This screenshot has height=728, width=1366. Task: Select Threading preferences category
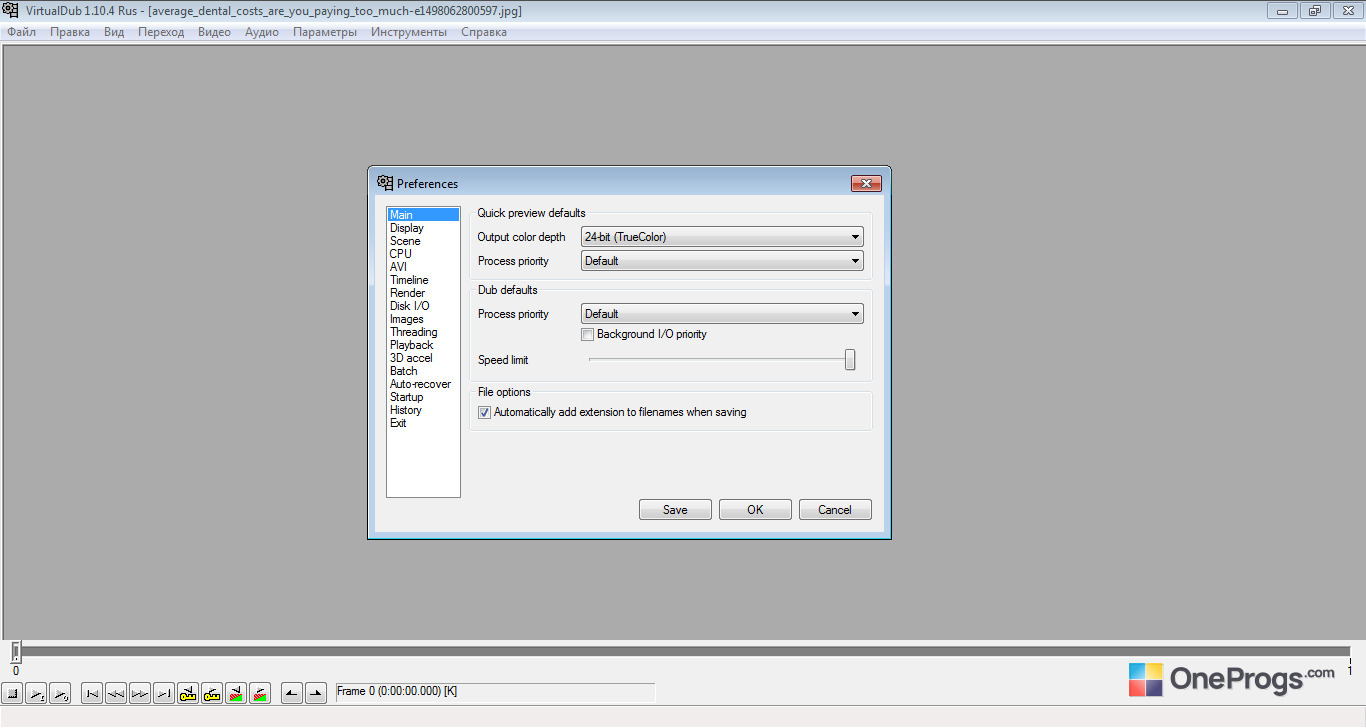click(x=423, y=332)
